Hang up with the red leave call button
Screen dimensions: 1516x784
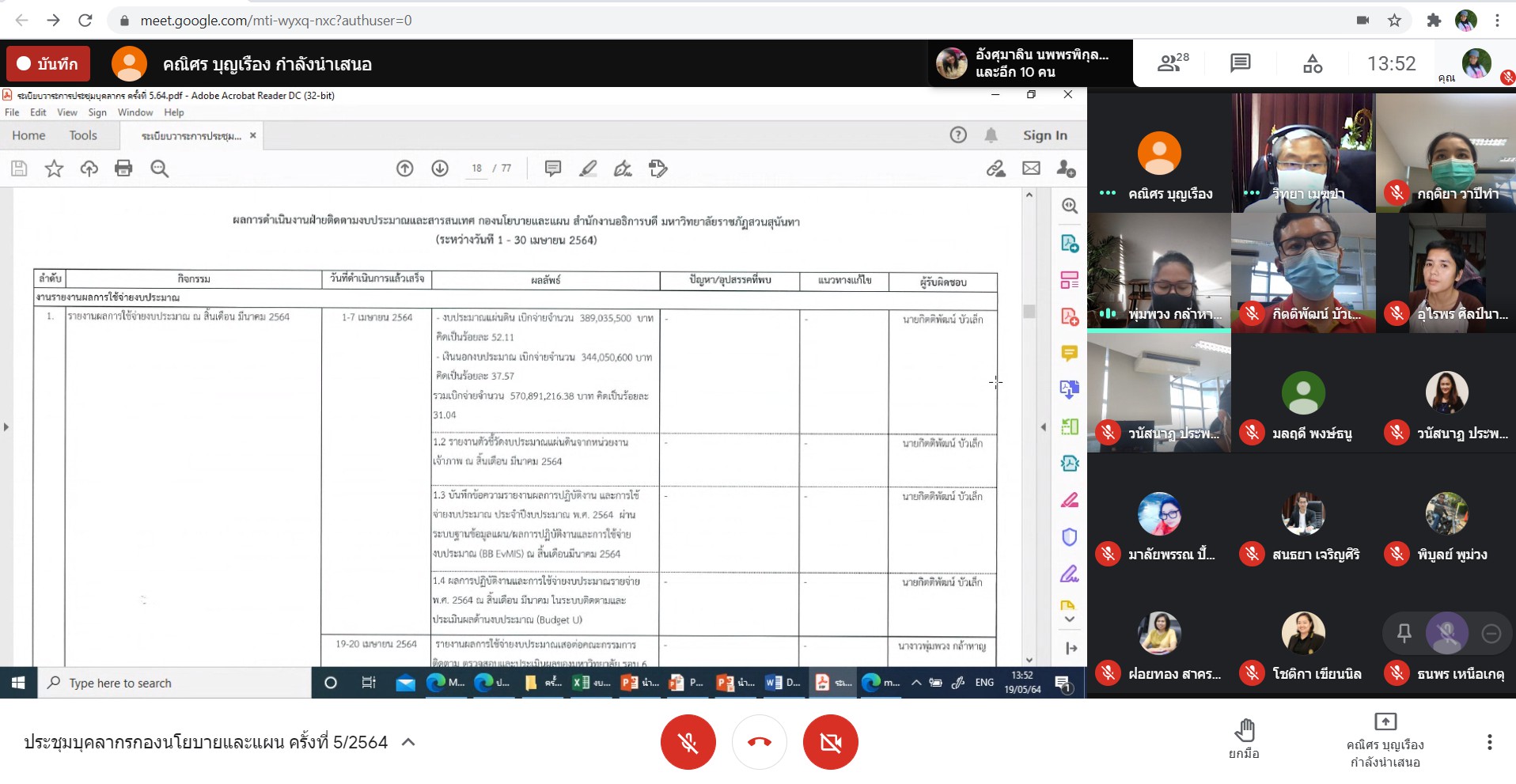[759, 742]
